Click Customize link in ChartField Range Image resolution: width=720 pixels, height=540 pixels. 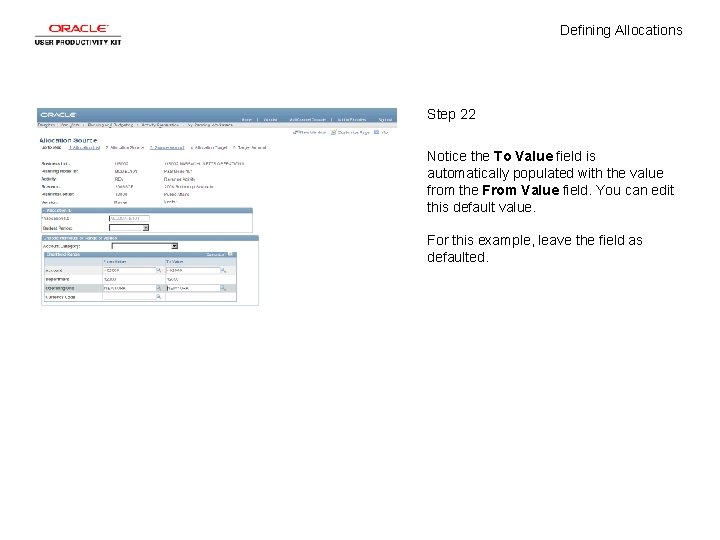pos(215,254)
